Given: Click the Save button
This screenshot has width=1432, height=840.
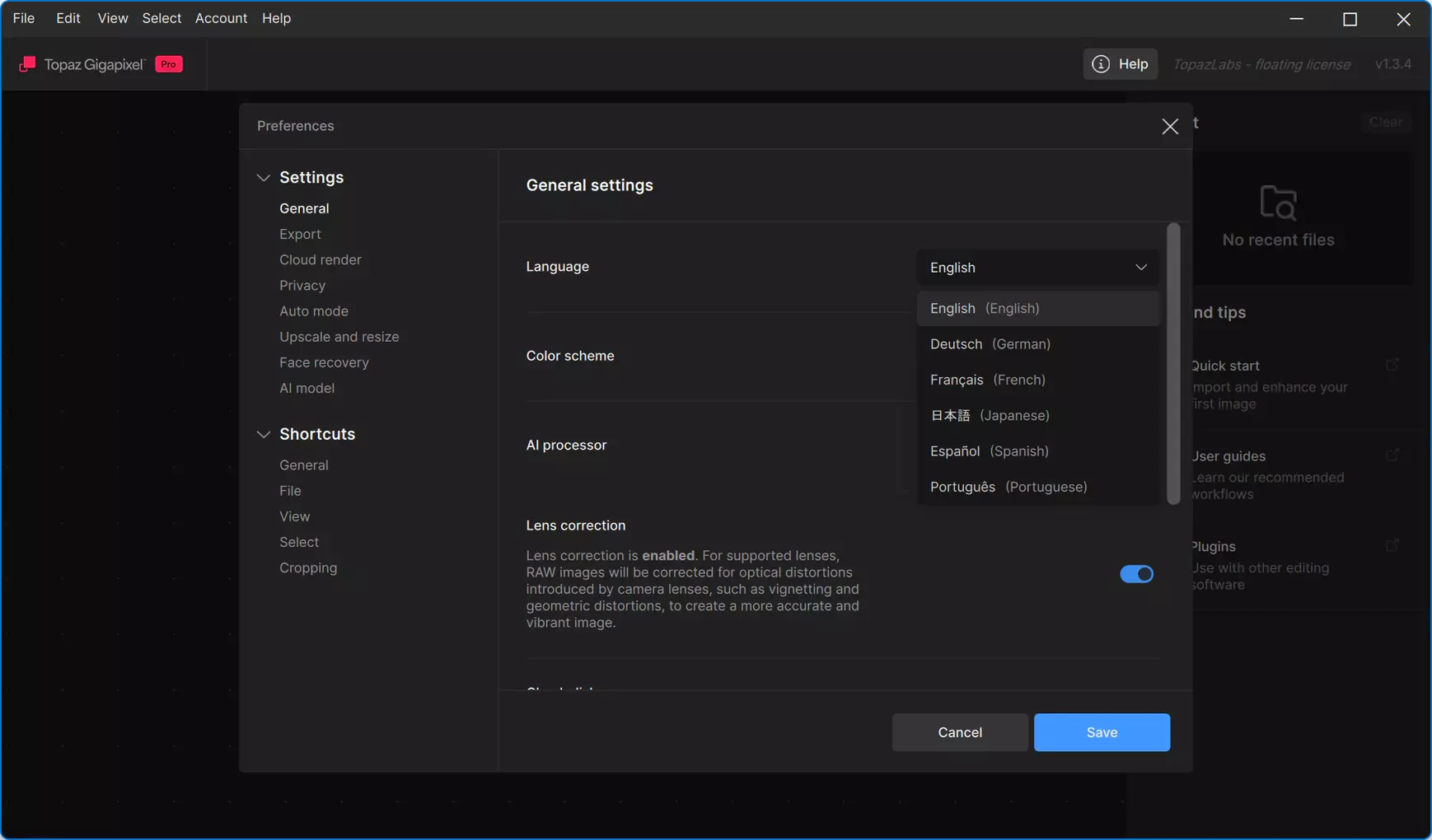Looking at the screenshot, I should 1102,732.
